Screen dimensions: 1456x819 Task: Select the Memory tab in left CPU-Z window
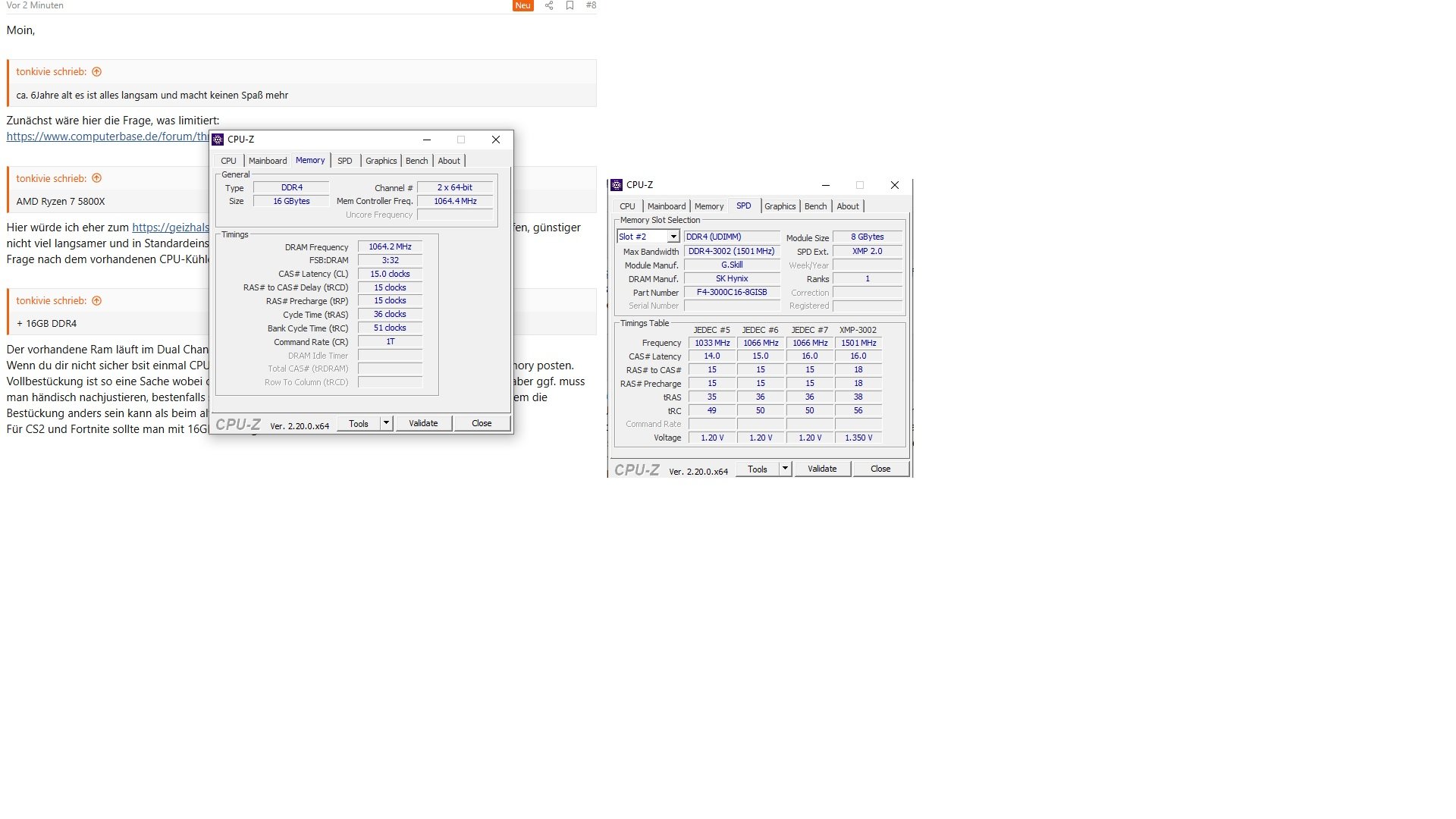[310, 160]
